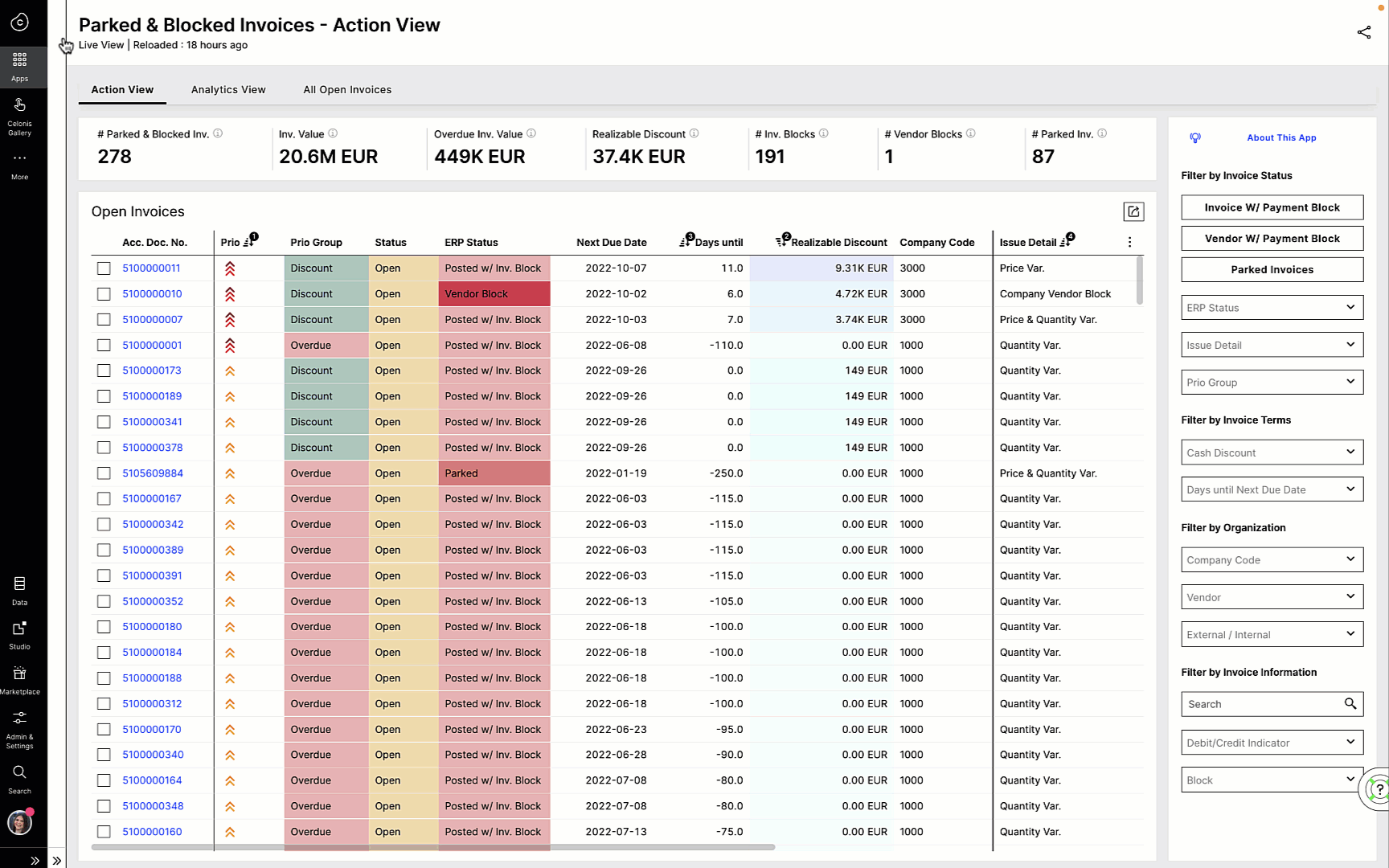Screen dimensions: 1389x868
Task: Switch to the Analytics View tab
Action: 228,90
